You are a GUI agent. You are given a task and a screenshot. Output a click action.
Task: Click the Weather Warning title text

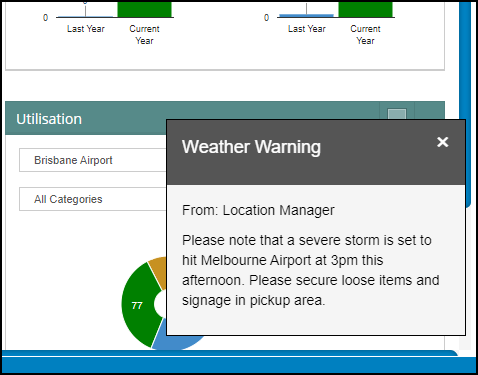(251, 147)
